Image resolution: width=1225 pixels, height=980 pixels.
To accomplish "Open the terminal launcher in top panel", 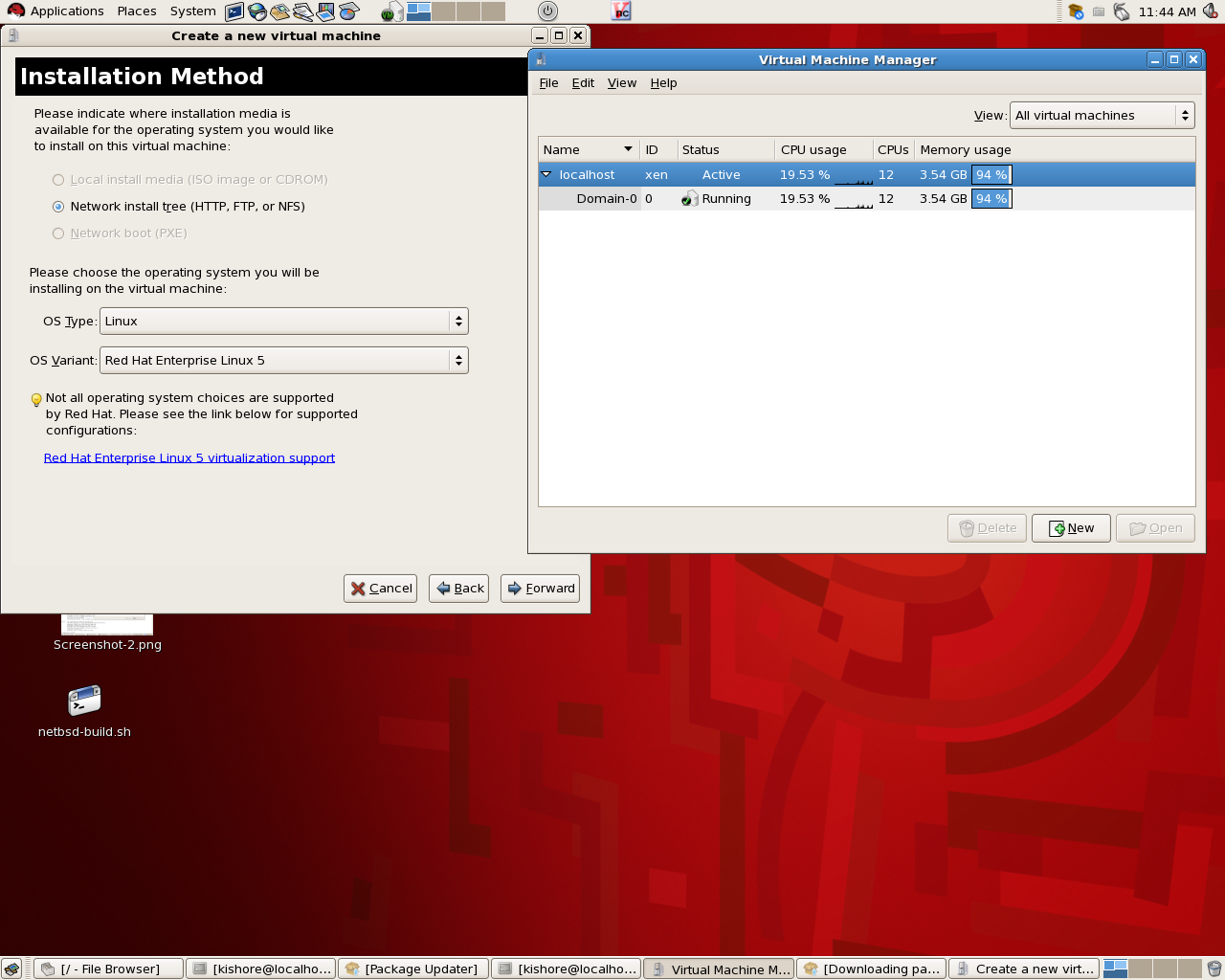I will coord(234,11).
